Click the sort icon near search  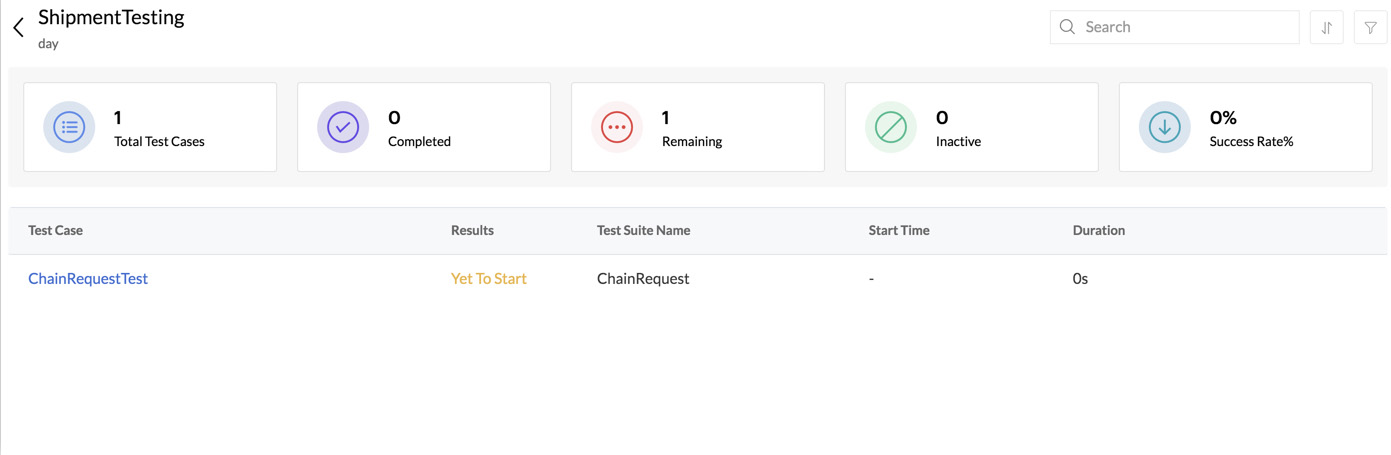[x=1326, y=28]
